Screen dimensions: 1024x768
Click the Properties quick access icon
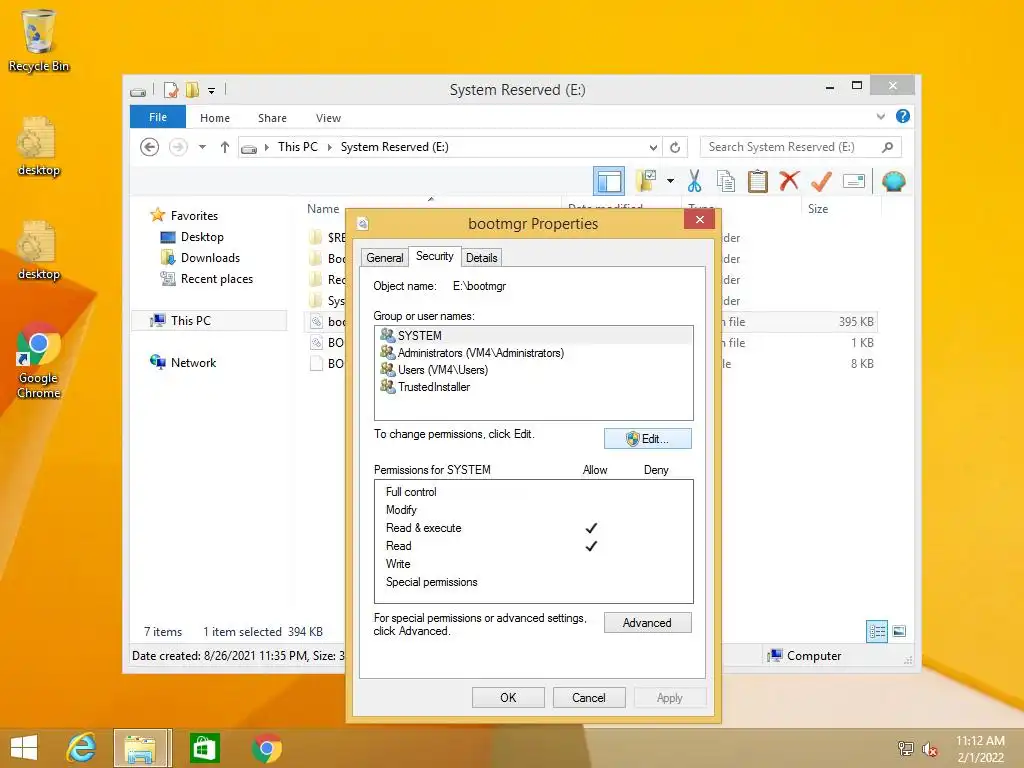[x=170, y=90]
